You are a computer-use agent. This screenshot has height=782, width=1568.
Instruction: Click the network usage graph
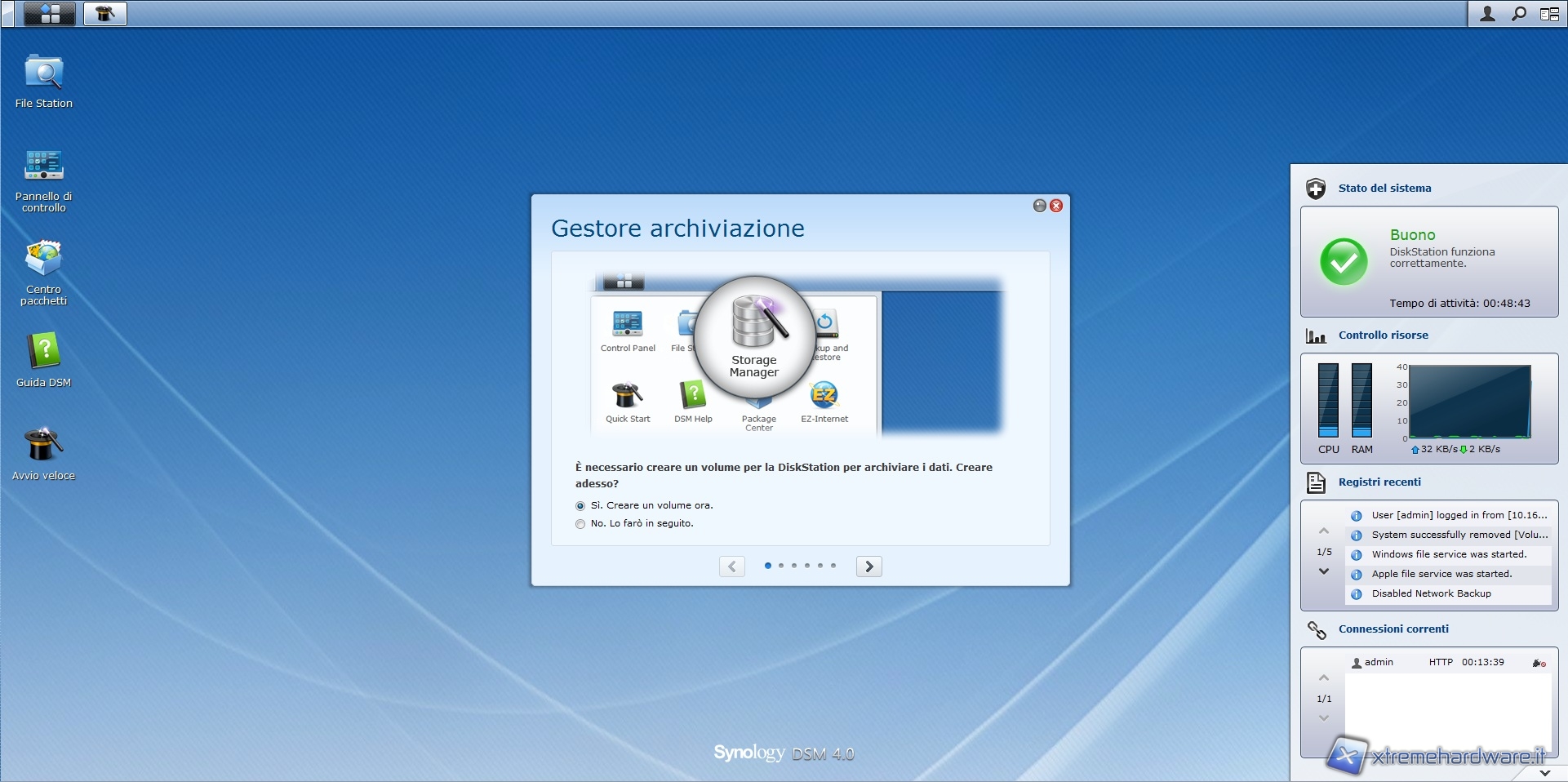pos(1469,402)
